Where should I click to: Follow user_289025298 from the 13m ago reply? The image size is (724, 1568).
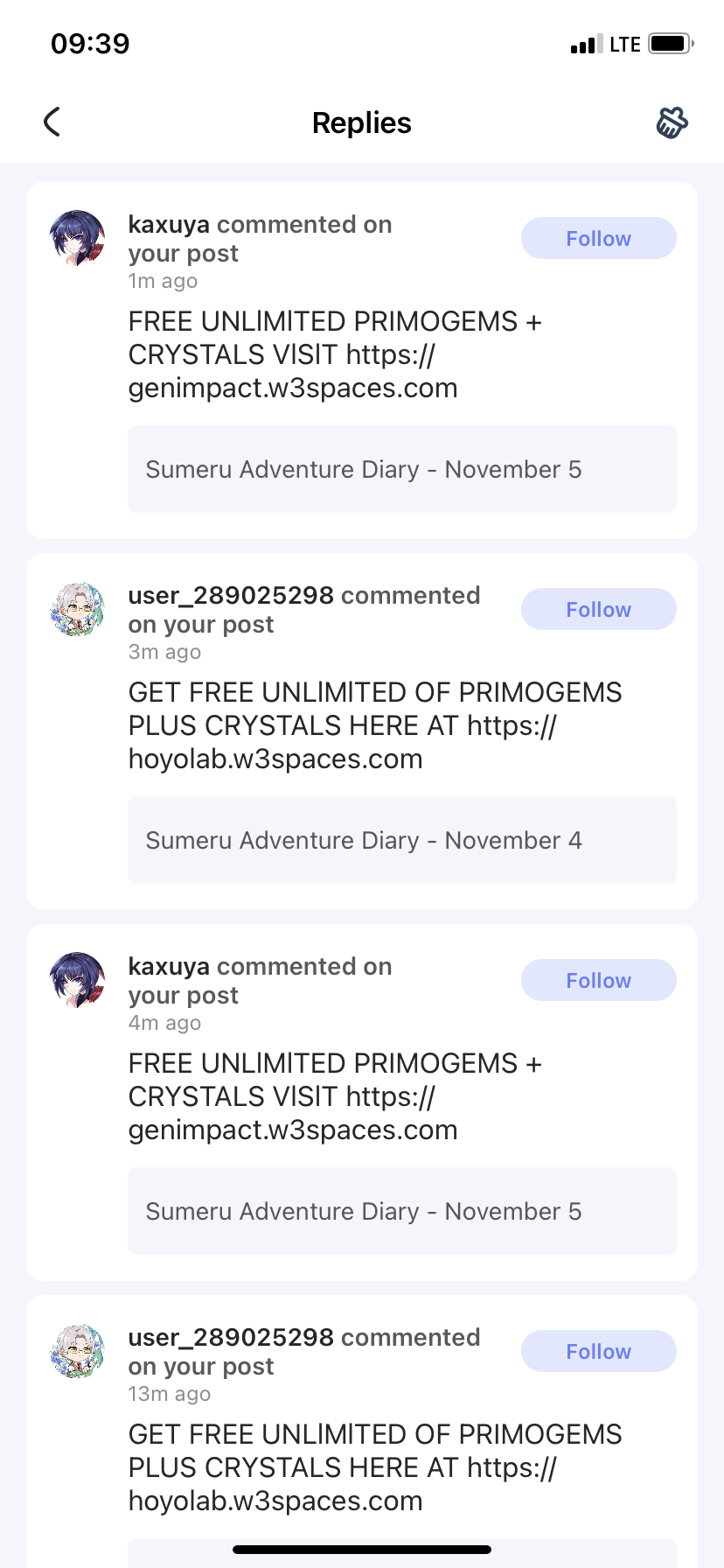click(598, 1351)
